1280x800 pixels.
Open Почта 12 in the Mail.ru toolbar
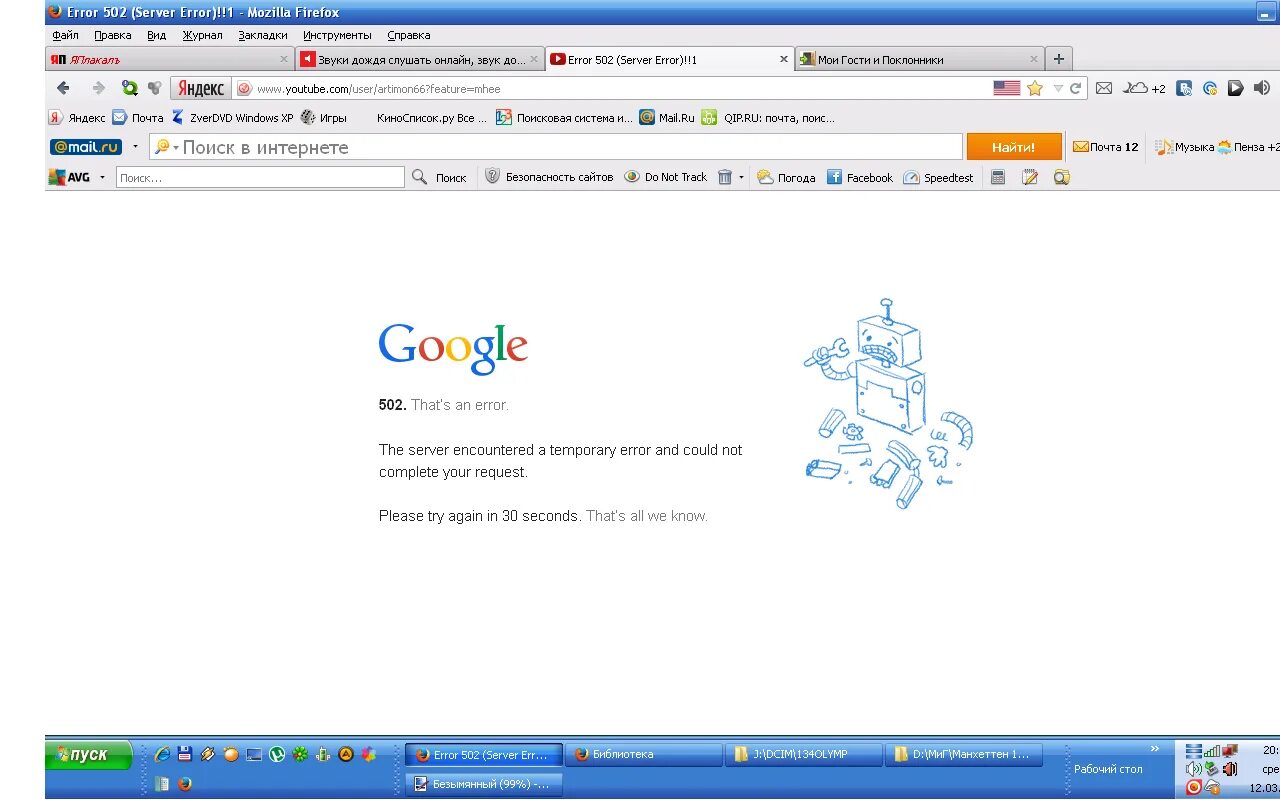pos(1106,147)
